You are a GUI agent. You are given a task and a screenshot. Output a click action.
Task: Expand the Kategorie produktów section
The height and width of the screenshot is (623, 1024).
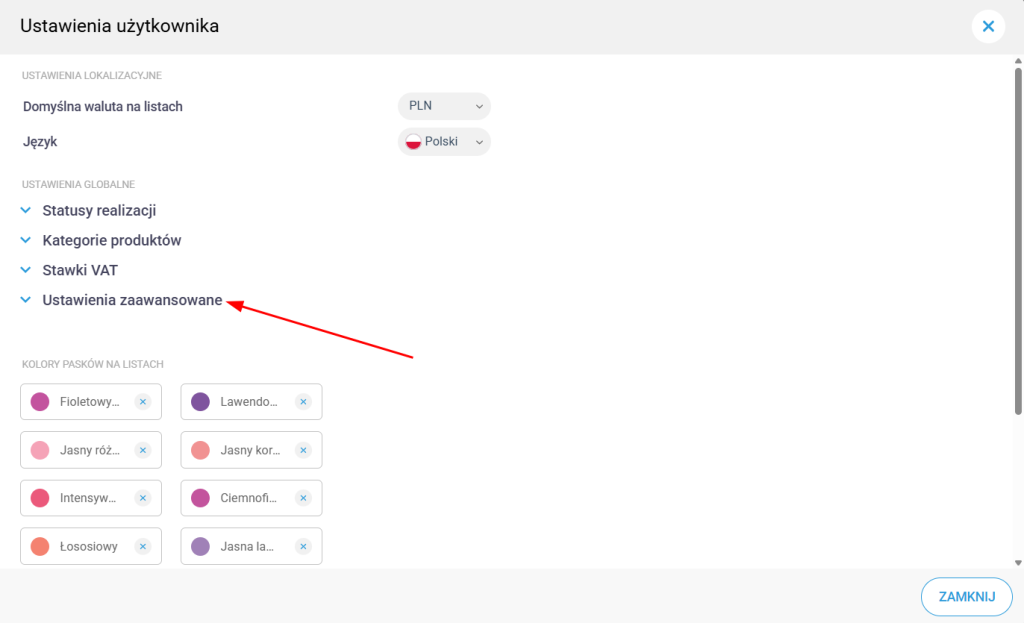point(111,241)
